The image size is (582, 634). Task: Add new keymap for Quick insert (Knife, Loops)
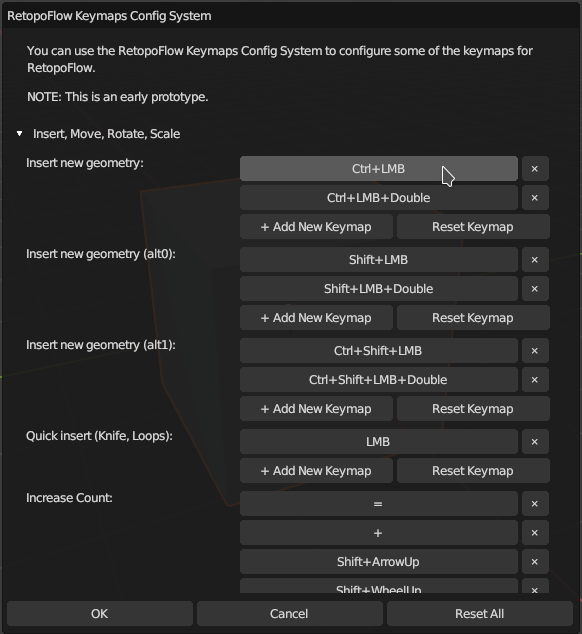tap(316, 471)
